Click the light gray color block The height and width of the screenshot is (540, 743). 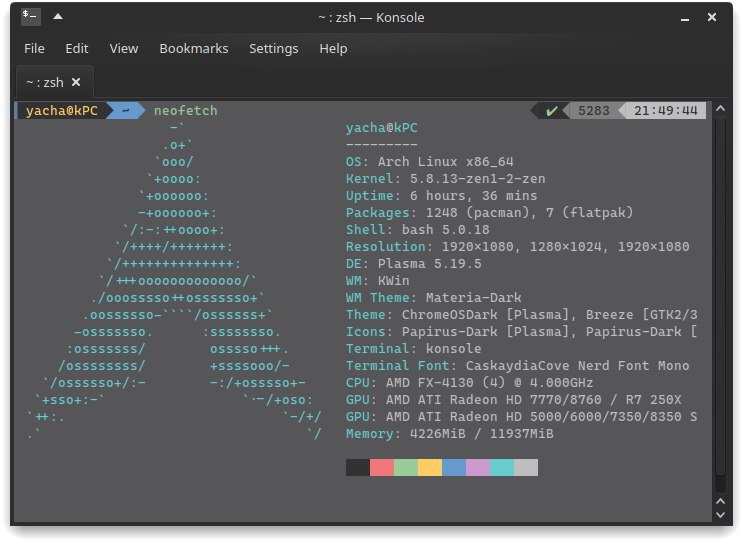(526, 467)
